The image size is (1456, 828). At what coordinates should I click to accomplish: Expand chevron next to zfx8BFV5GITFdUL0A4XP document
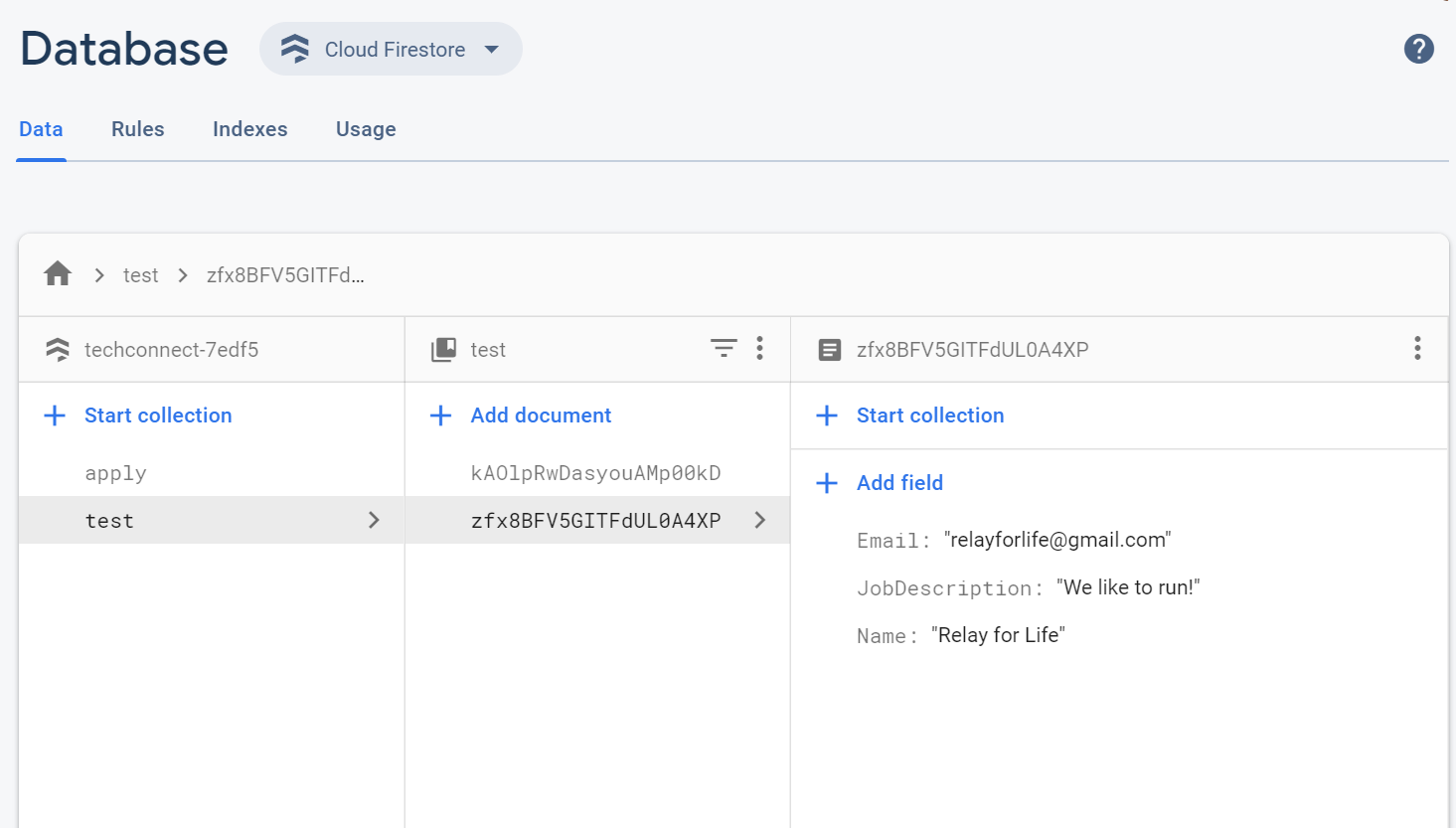tap(759, 520)
